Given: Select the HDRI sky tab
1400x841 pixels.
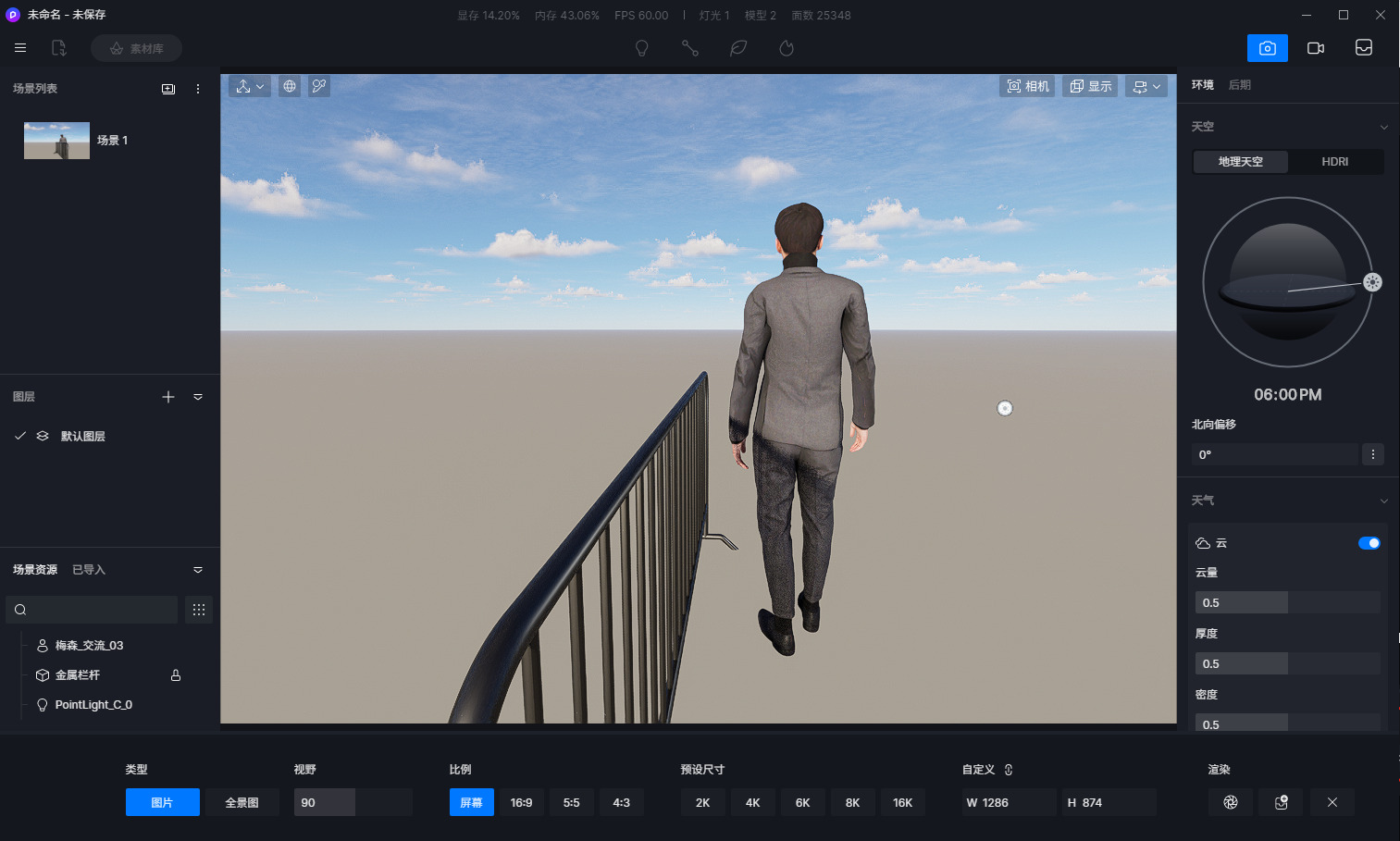Looking at the screenshot, I should coord(1334,162).
